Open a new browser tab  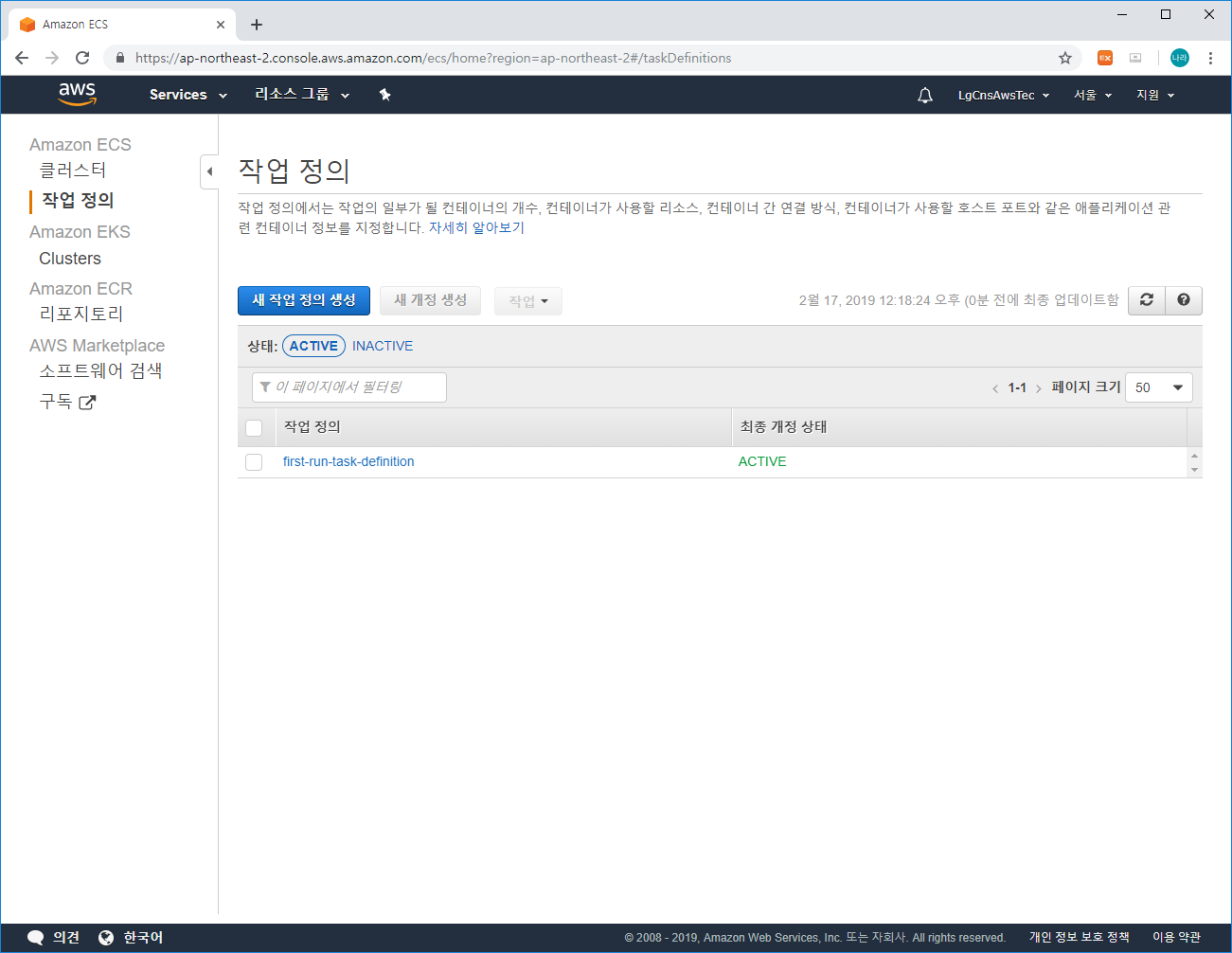coord(257,25)
